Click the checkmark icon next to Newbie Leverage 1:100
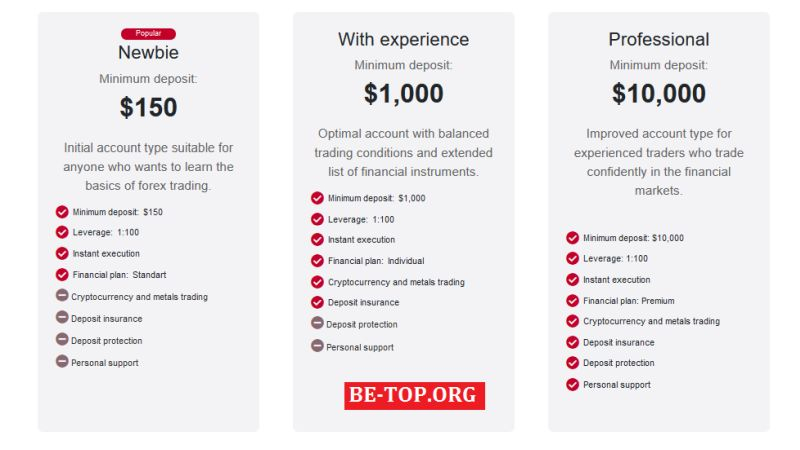The image size is (800, 450). (x=62, y=232)
